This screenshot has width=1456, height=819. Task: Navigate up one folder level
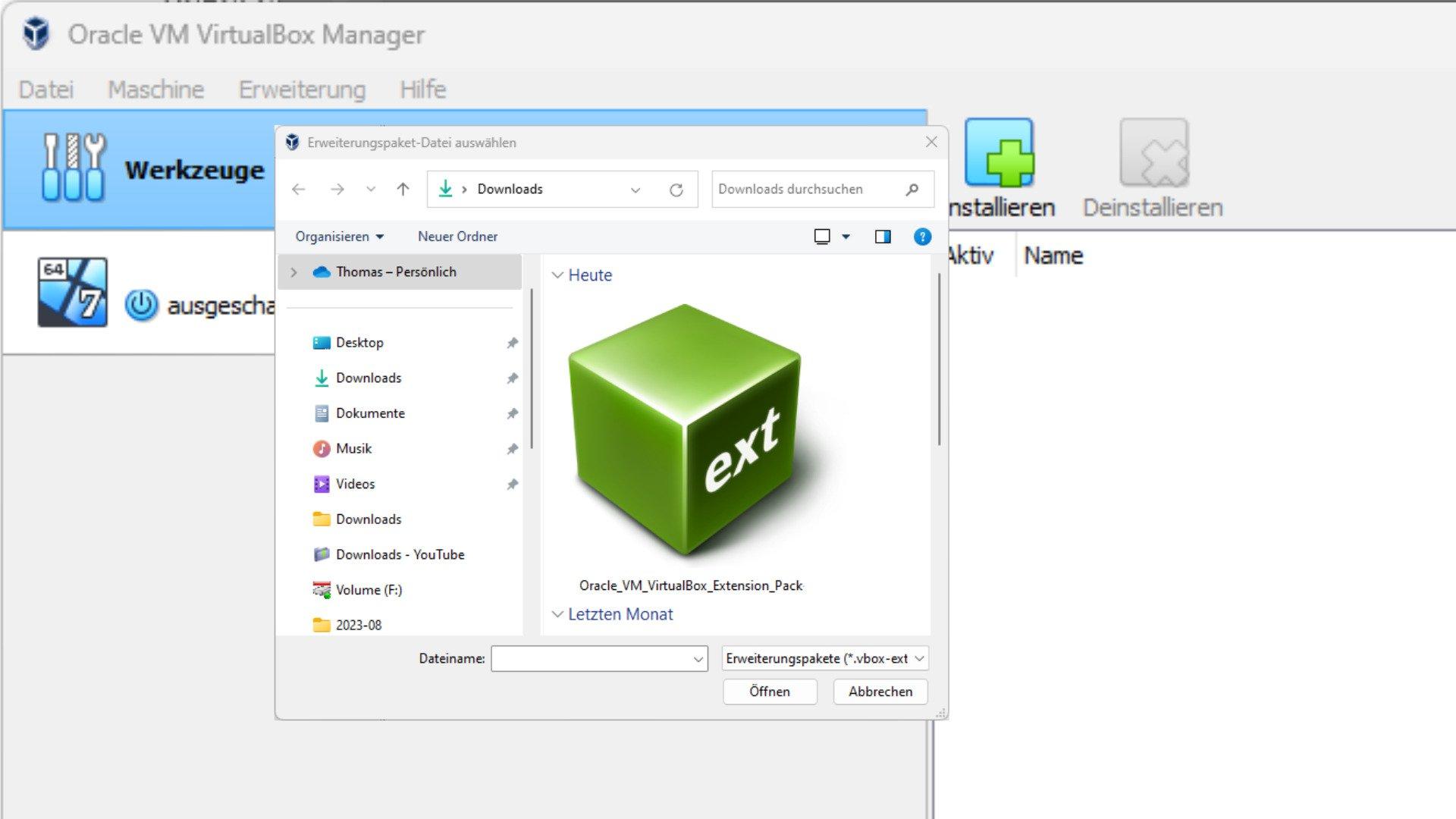tap(403, 190)
